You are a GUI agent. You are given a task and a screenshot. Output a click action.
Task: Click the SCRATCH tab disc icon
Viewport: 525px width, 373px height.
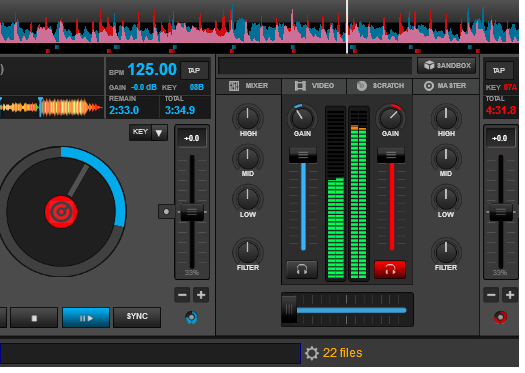pos(362,86)
